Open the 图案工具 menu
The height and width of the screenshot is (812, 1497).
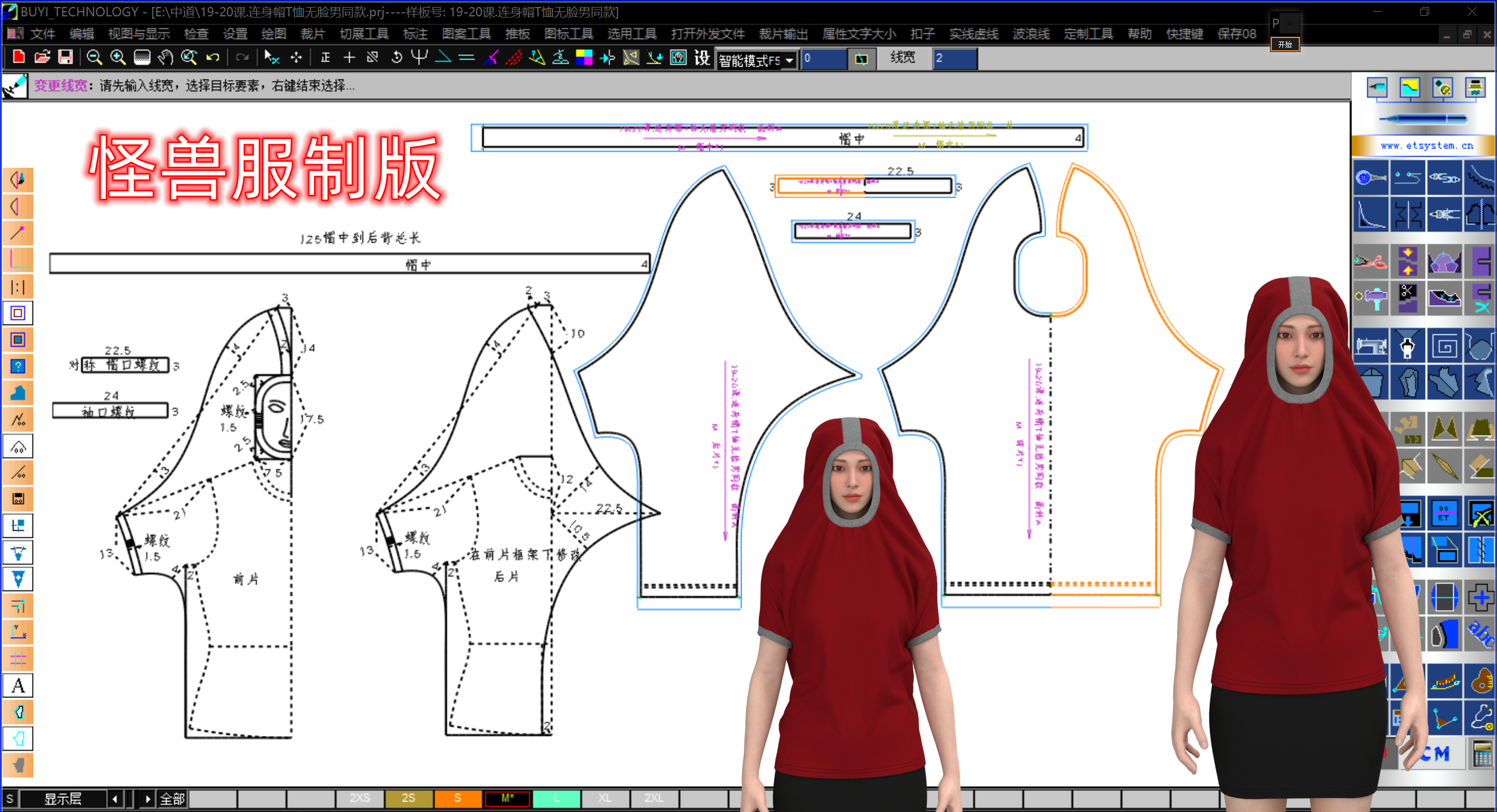466,34
